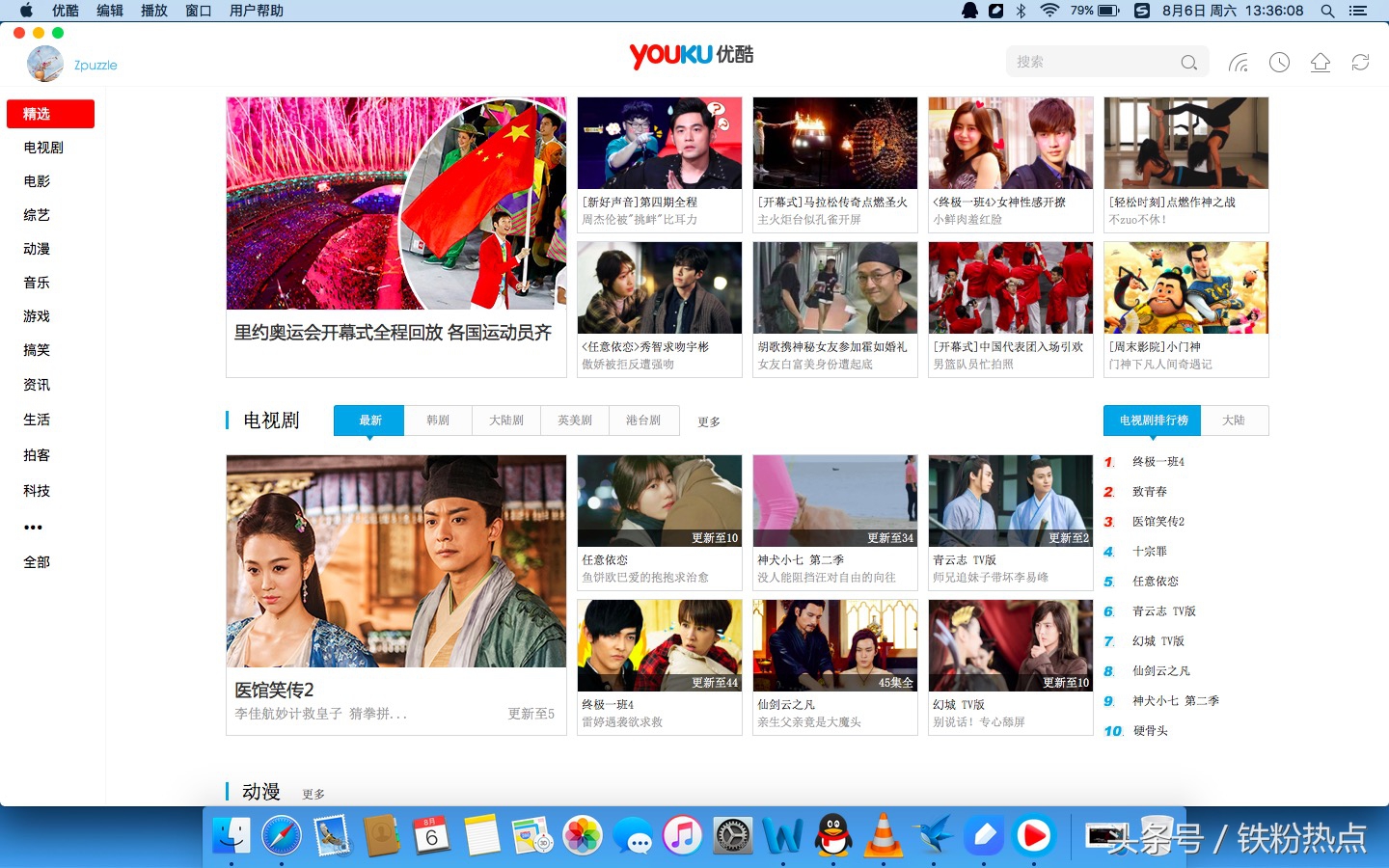Click the refresh icon in header

(x=1360, y=63)
